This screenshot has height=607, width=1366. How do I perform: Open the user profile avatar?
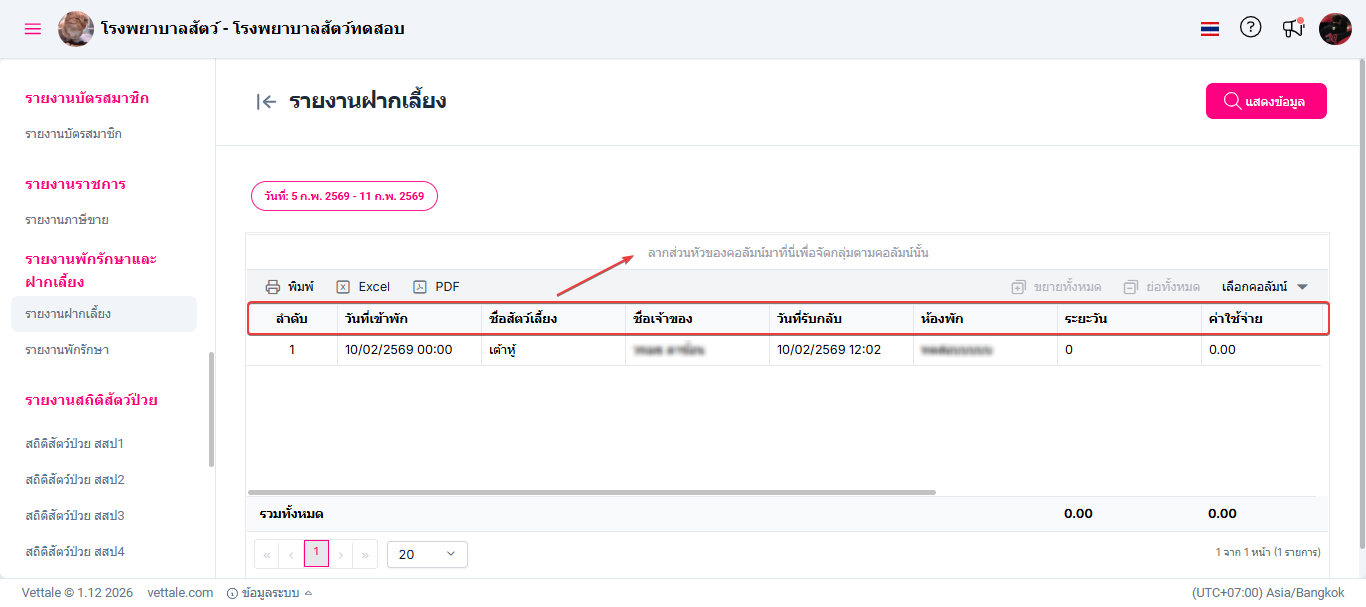[x=1335, y=29]
